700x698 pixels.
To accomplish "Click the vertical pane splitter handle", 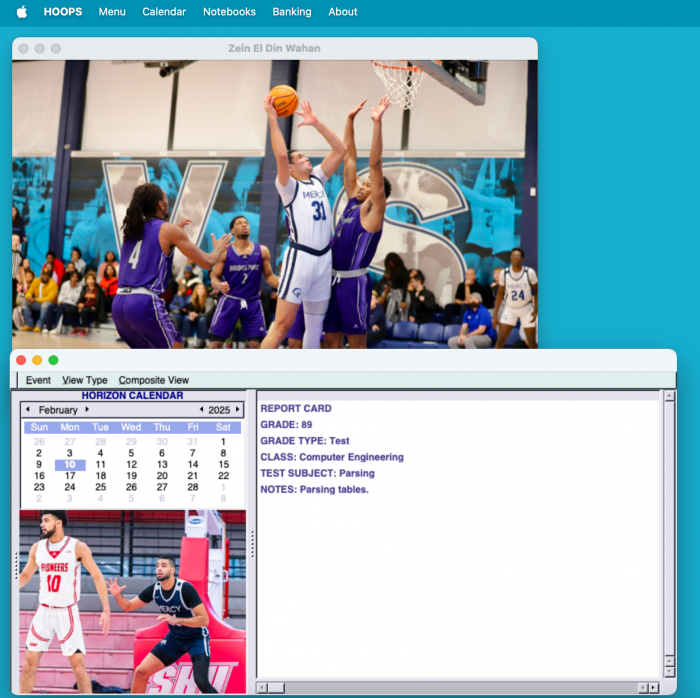I will click(252, 543).
